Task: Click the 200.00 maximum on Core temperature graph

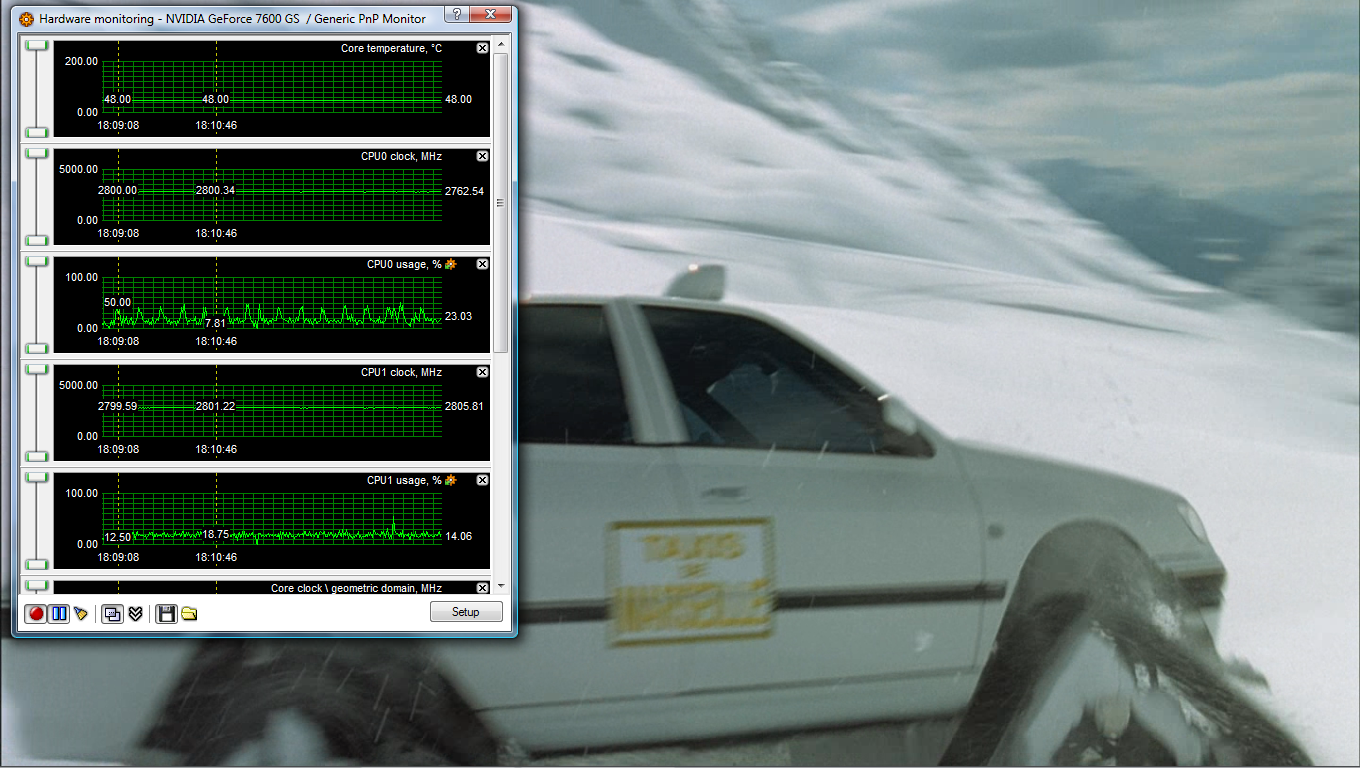Action: 81,61
